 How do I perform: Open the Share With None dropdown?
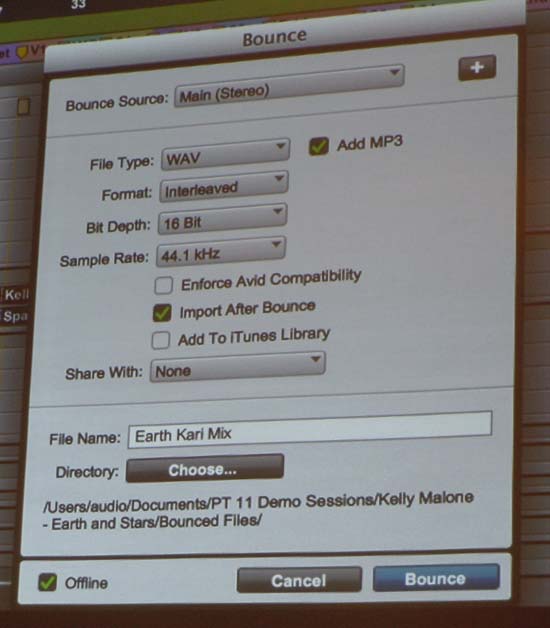(x=238, y=367)
